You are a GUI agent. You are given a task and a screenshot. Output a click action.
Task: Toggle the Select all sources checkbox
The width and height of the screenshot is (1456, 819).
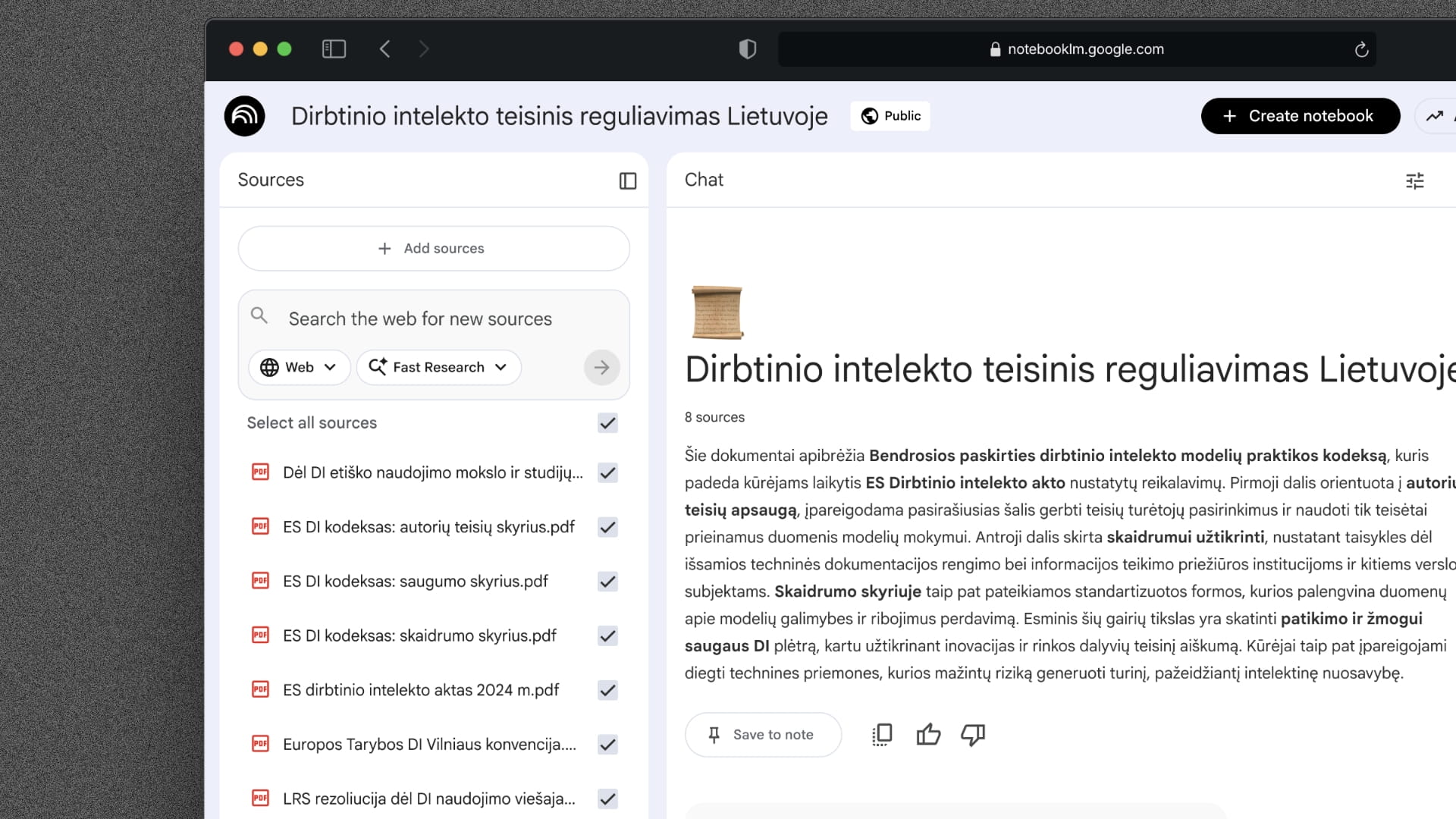[x=607, y=423]
